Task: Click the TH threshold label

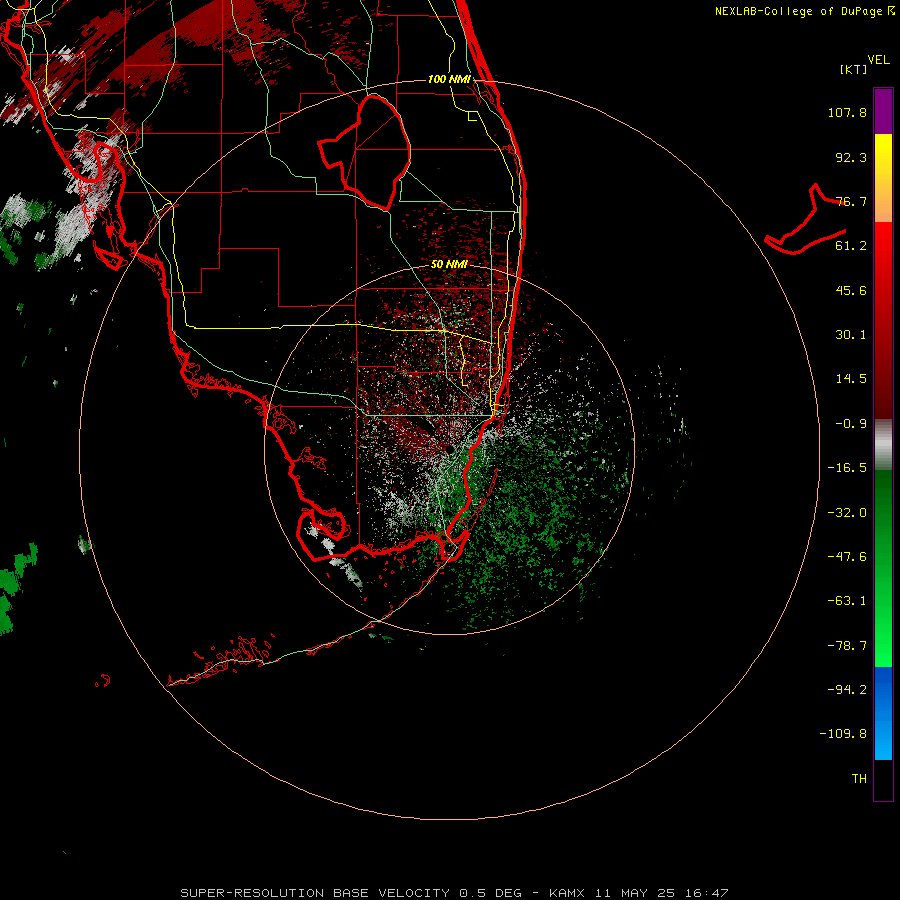Action: point(859,779)
